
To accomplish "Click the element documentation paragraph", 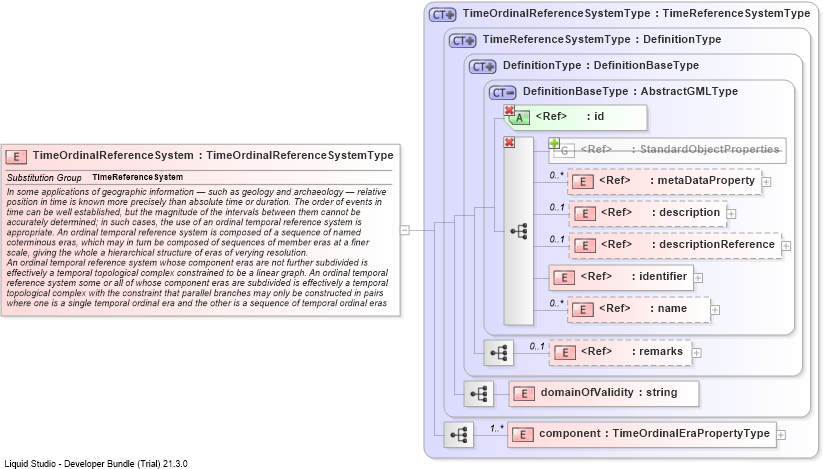I will [x=197, y=248].
